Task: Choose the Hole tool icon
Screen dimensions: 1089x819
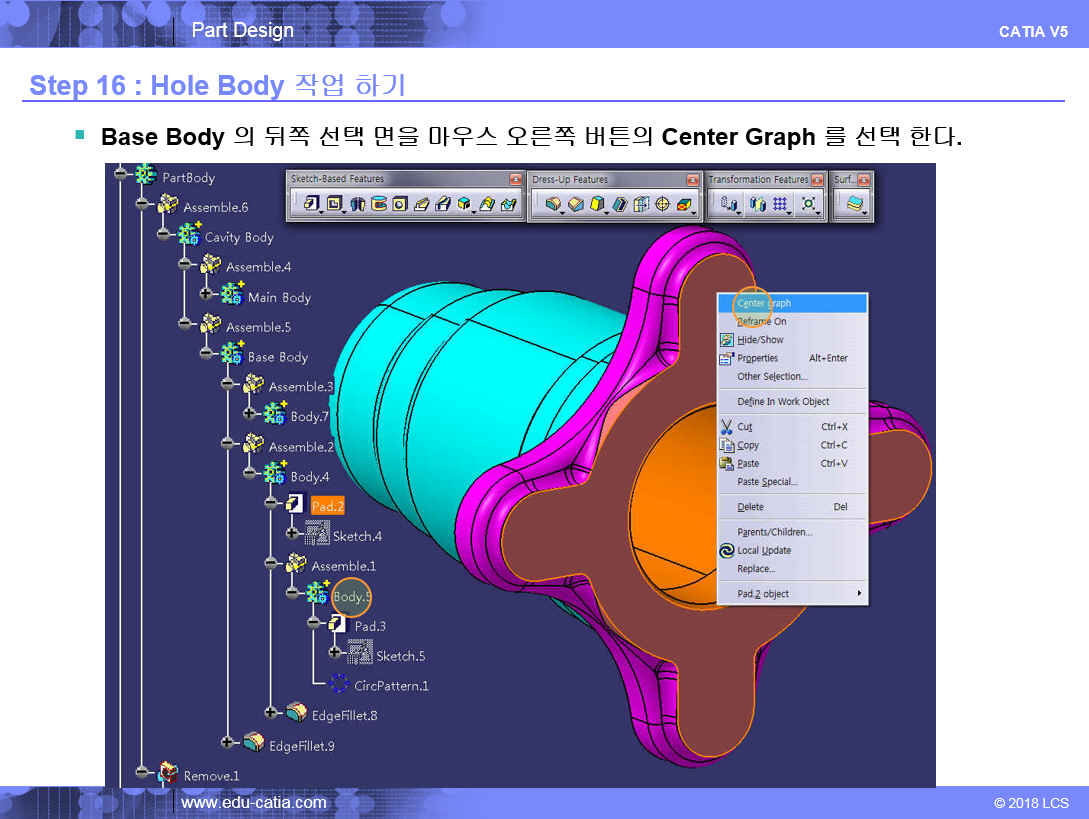Action: (399, 204)
